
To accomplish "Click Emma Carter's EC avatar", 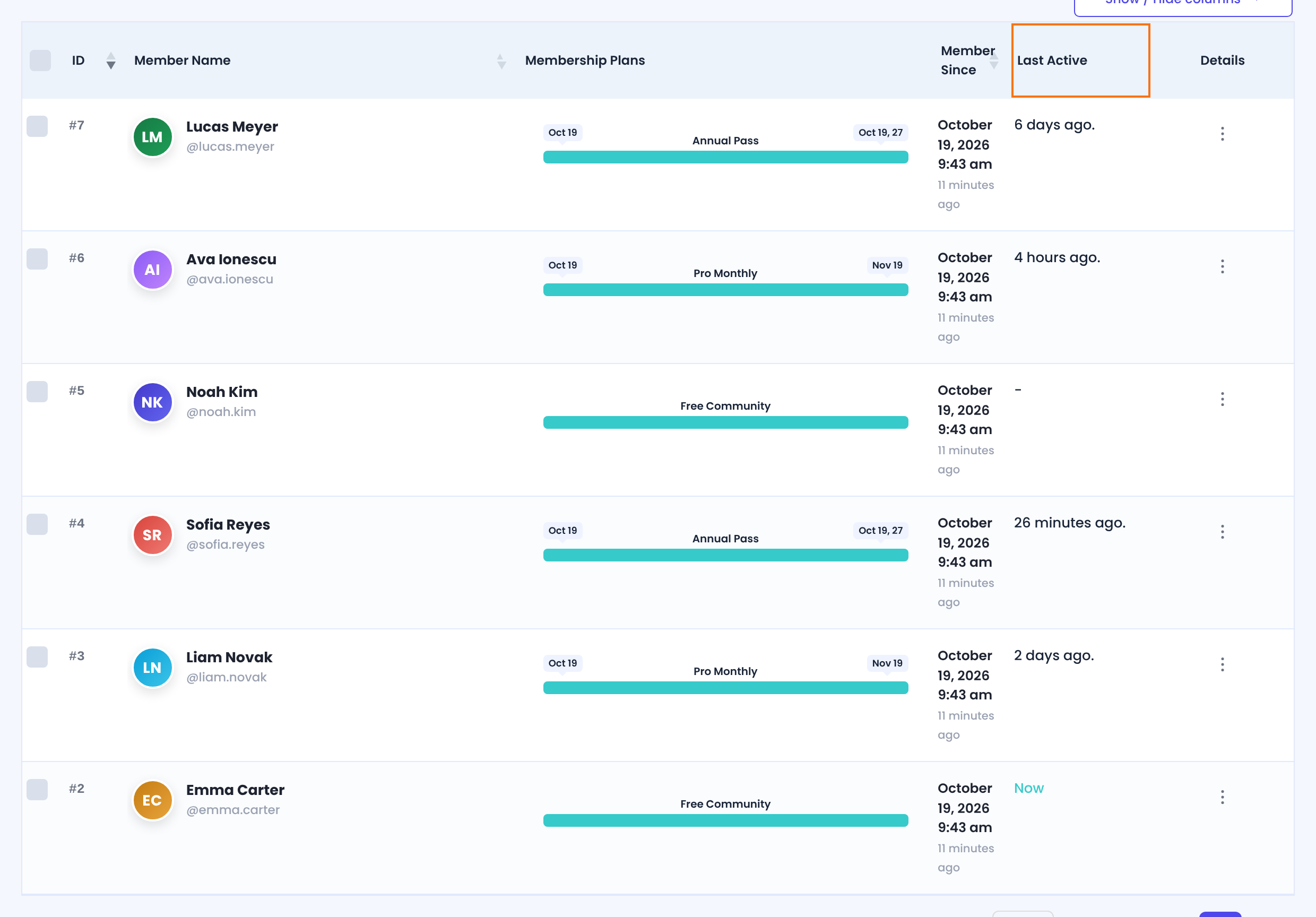I will tap(152, 800).
